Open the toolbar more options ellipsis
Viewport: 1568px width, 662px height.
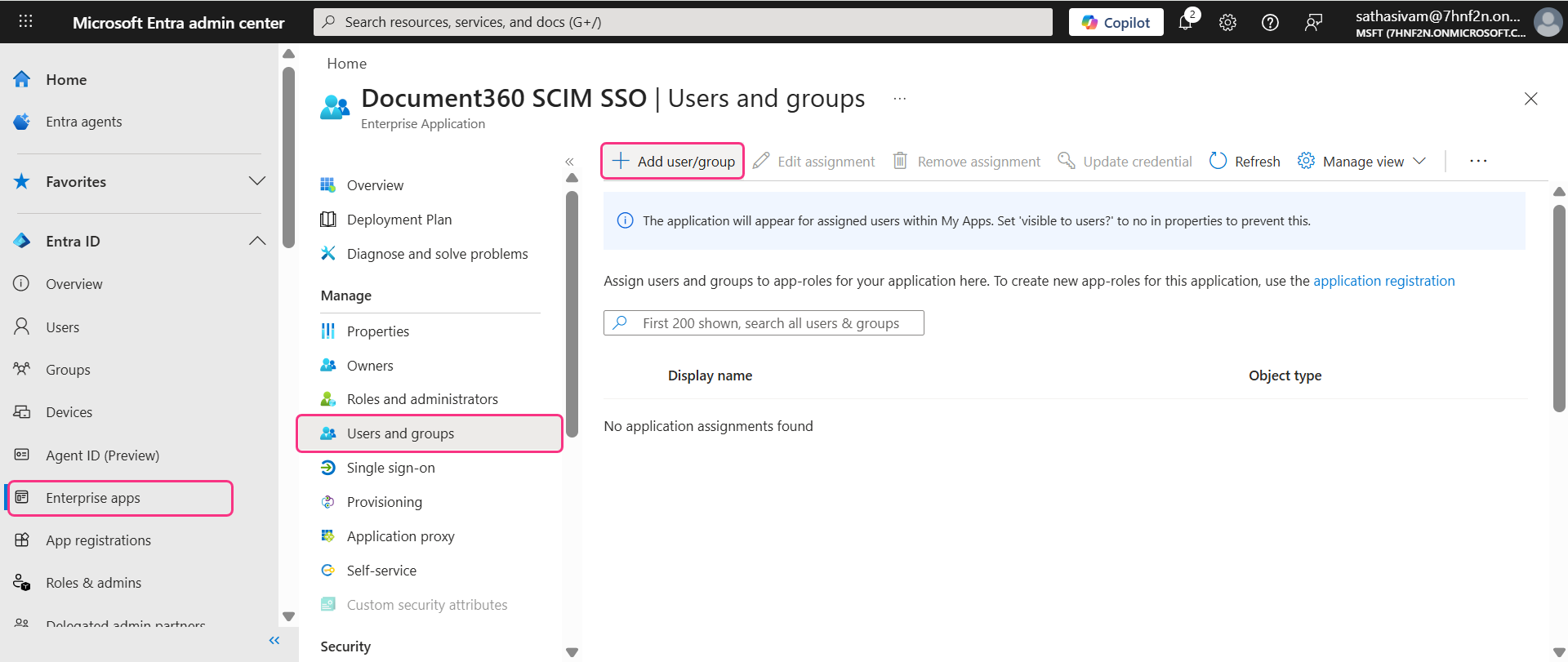(1478, 162)
